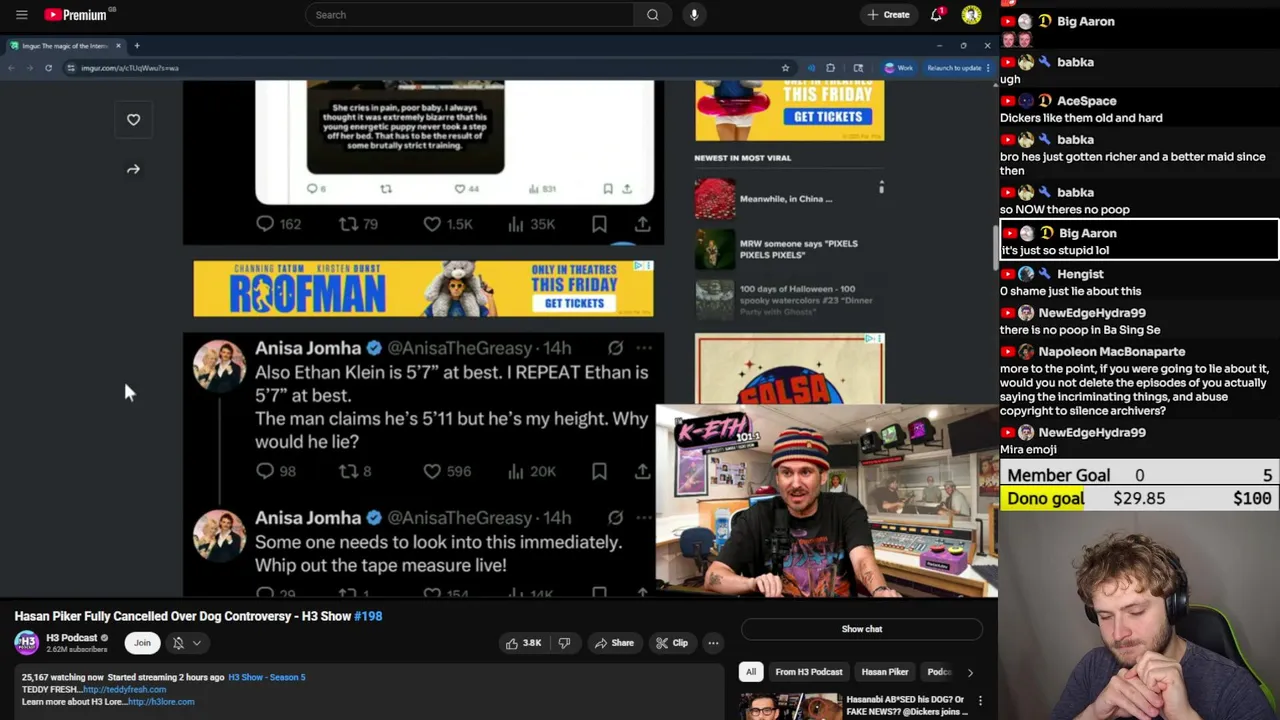Click share icon on 596-likes tweet
This screenshot has height=720, width=1280.
642,471
